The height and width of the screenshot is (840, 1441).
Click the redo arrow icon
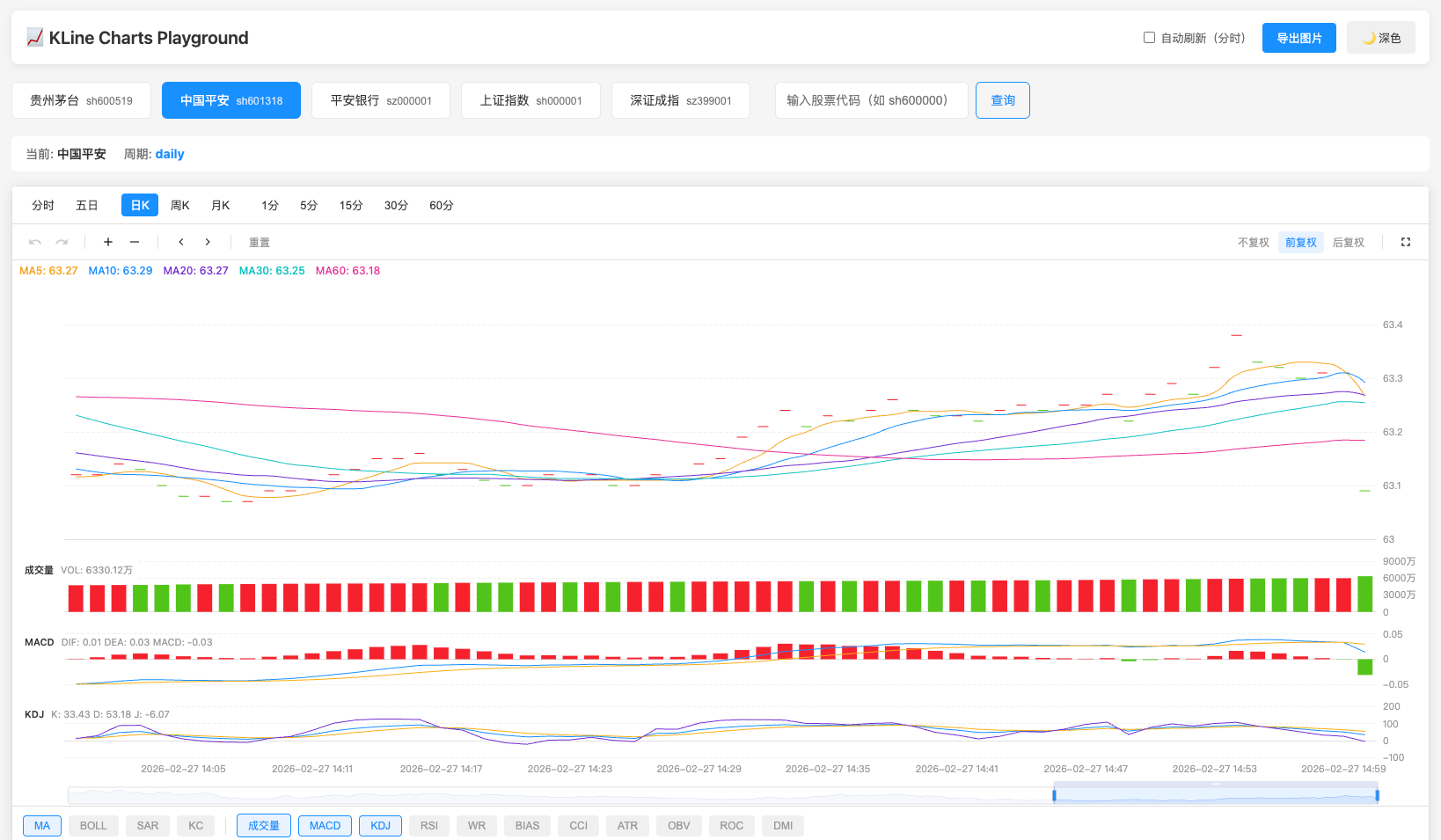pyautogui.click(x=62, y=242)
